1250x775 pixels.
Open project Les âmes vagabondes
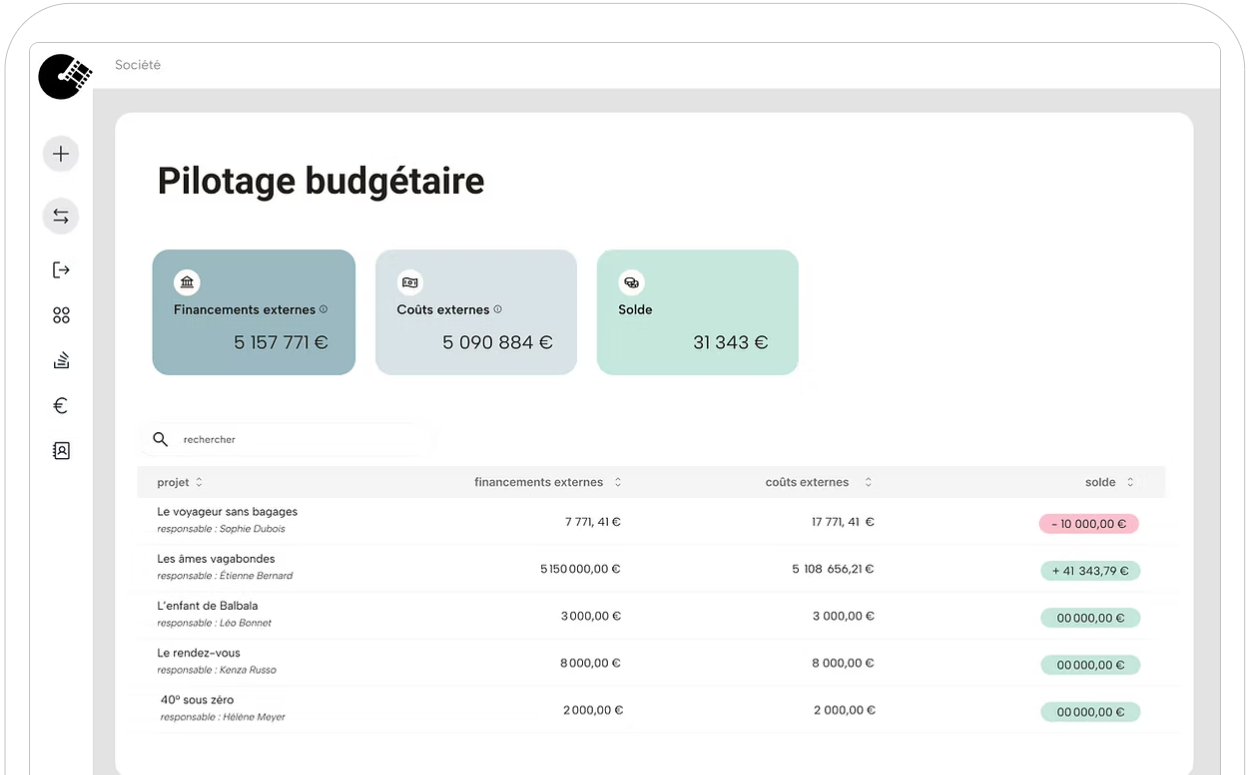click(x=216, y=559)
